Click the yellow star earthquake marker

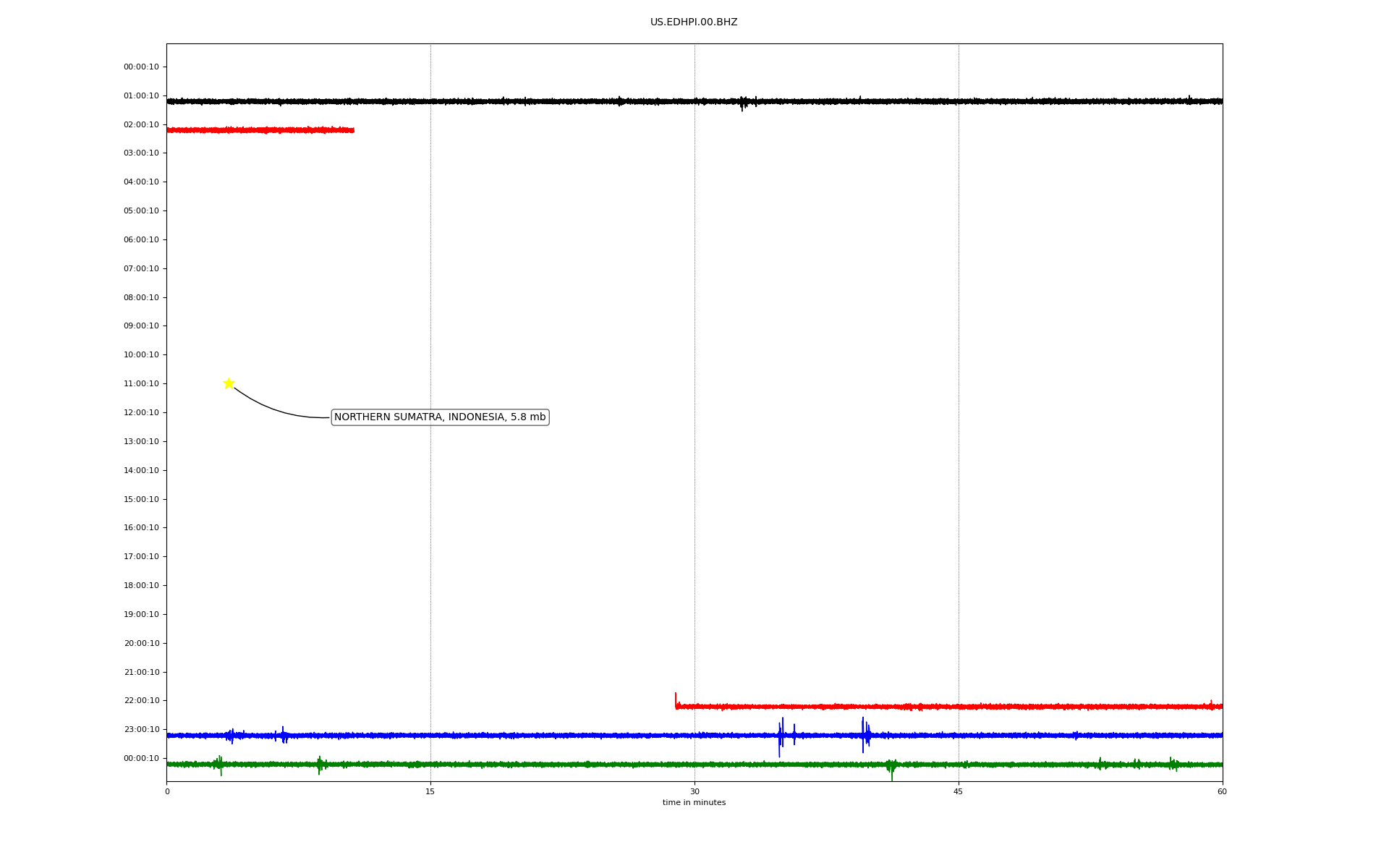pyautogui.click(x=229, y=383)
